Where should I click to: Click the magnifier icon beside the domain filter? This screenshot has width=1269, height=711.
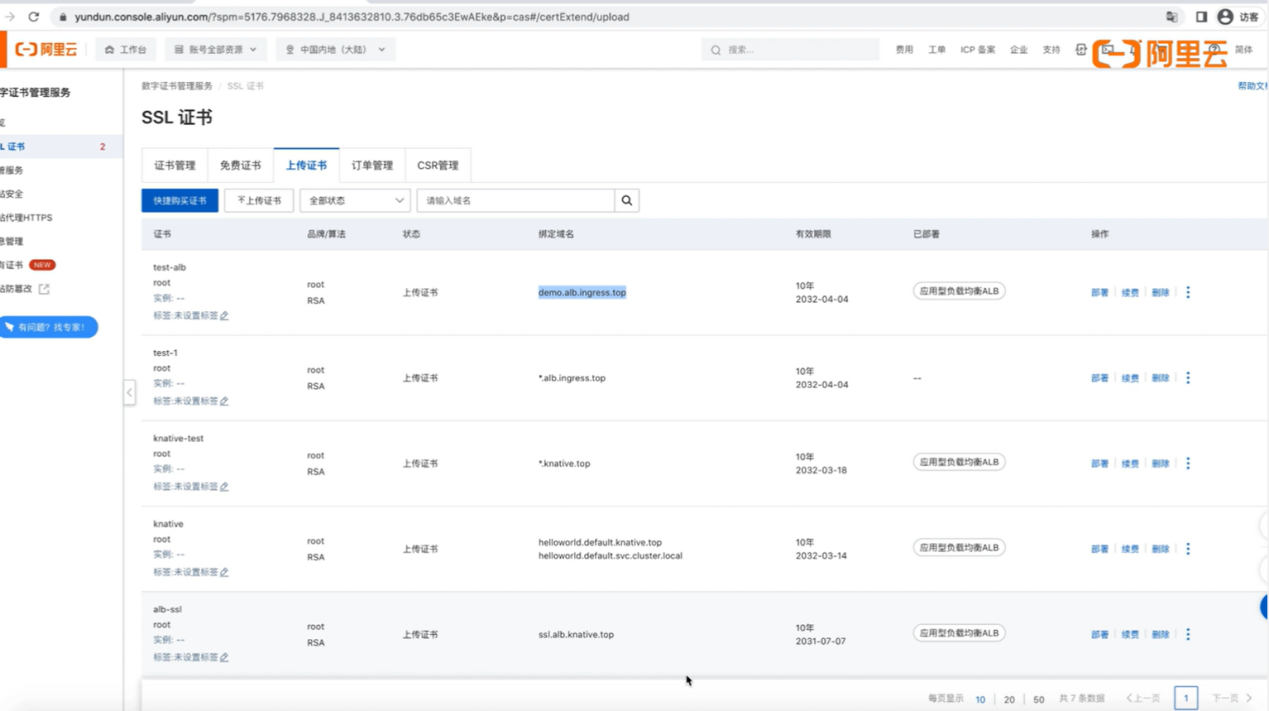[627, 200]
